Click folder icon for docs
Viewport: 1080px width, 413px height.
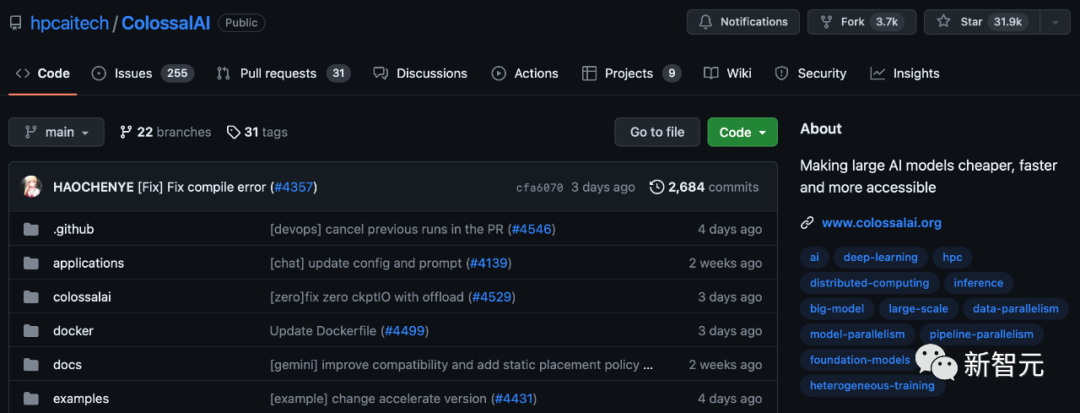coord(30,364)
